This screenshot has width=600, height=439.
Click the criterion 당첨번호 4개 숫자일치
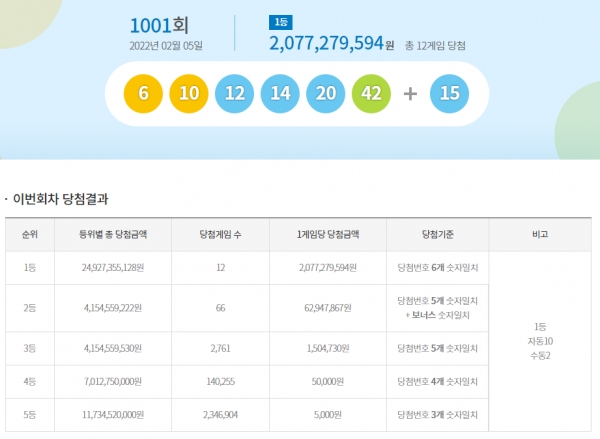click(438, 382)
